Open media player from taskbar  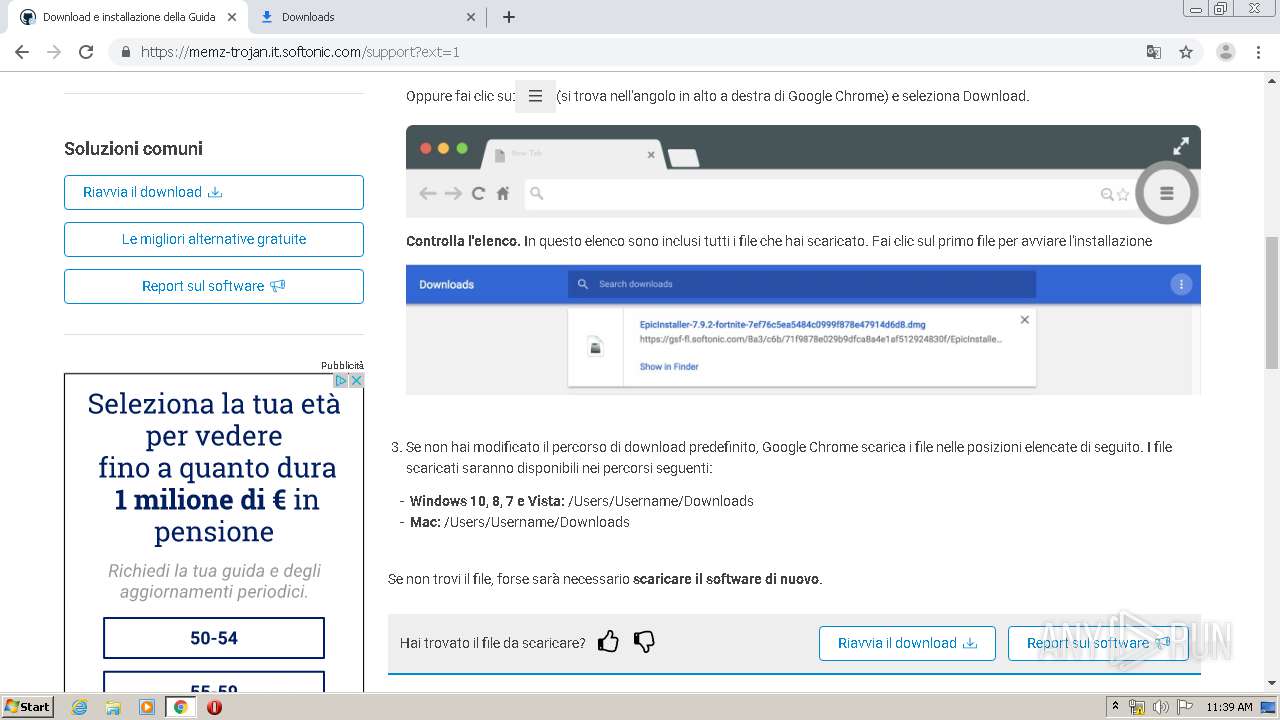click(x=147, y=707)
